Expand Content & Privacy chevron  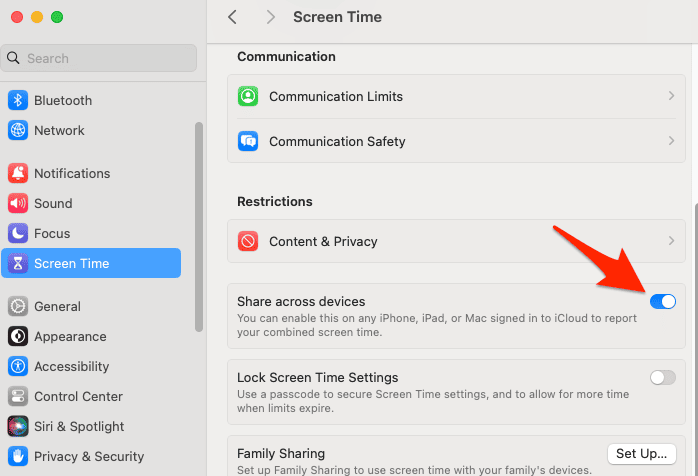671,241
